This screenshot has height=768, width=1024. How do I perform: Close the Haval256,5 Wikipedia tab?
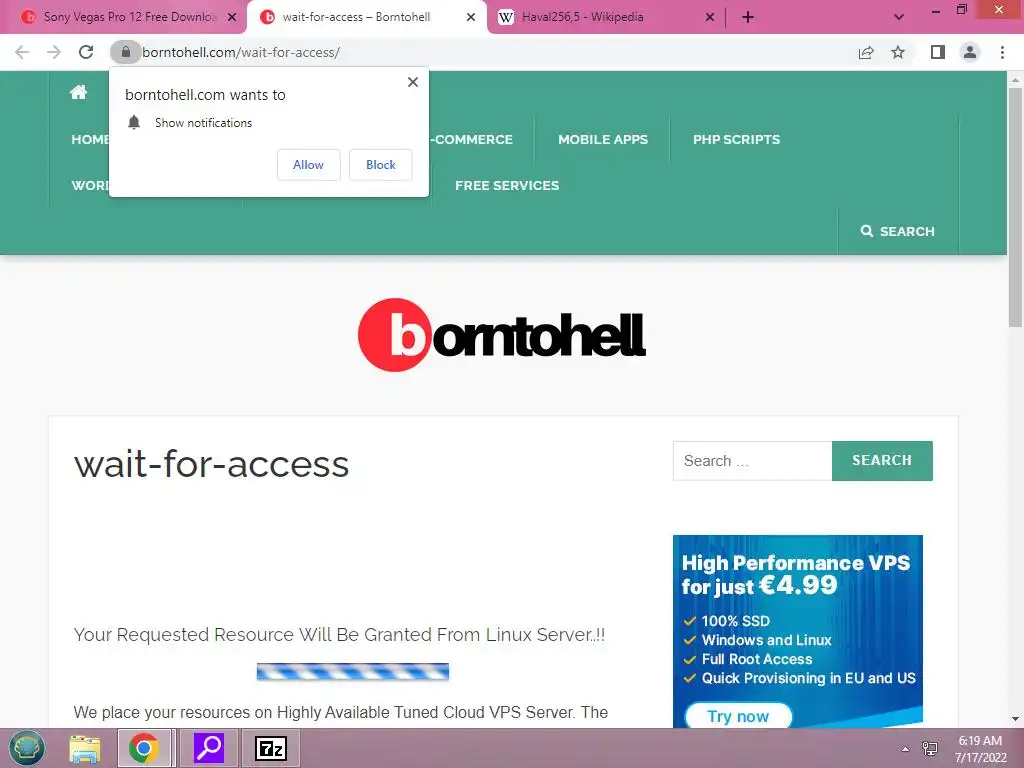pos(710,18)
